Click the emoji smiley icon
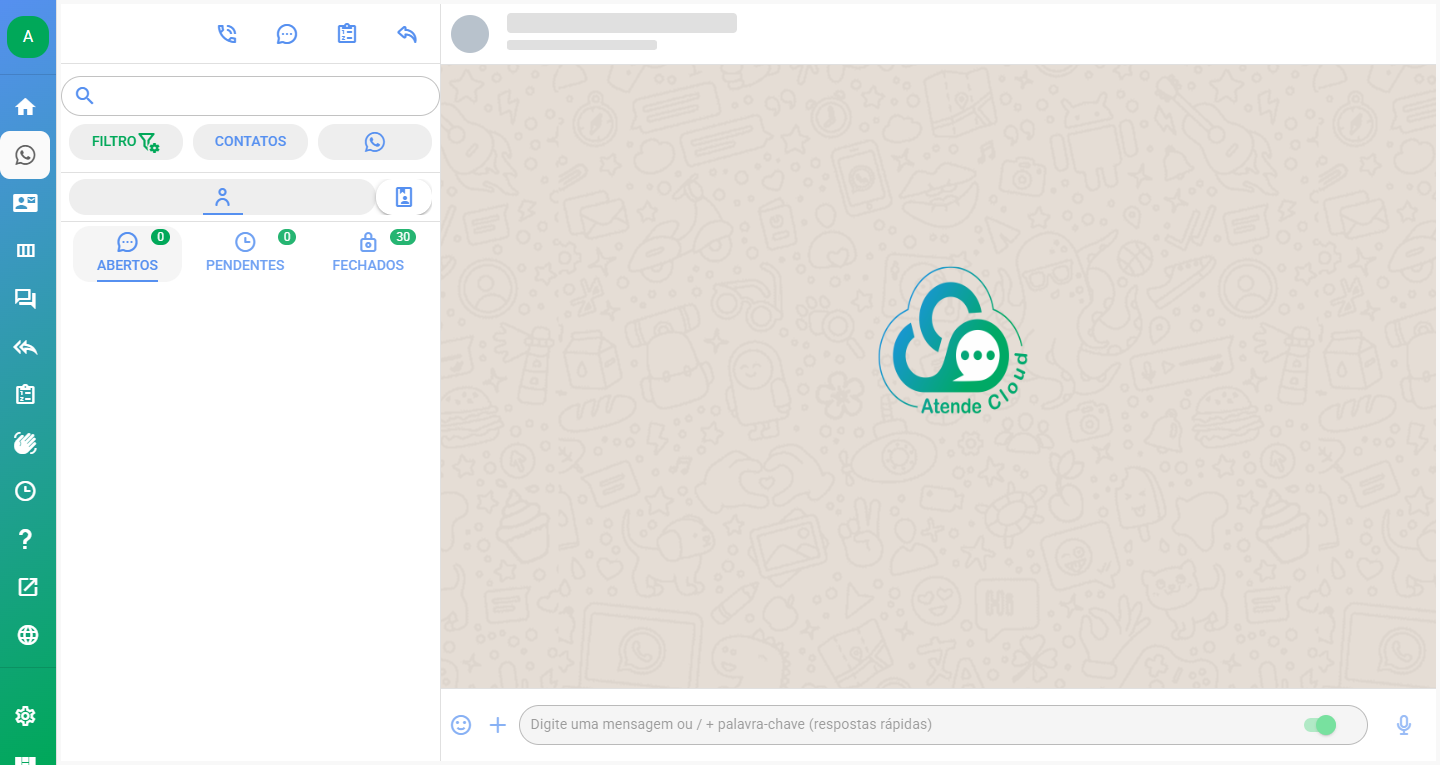The width and height of the screenshot is (1440, 765). point(461,725)
